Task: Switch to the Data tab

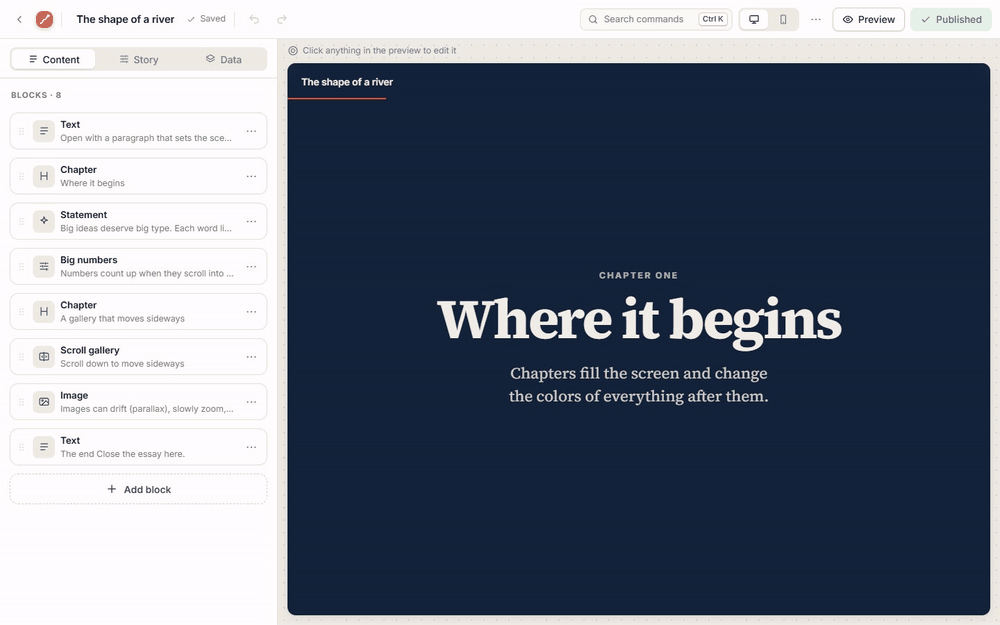Action: pos(223,59)
